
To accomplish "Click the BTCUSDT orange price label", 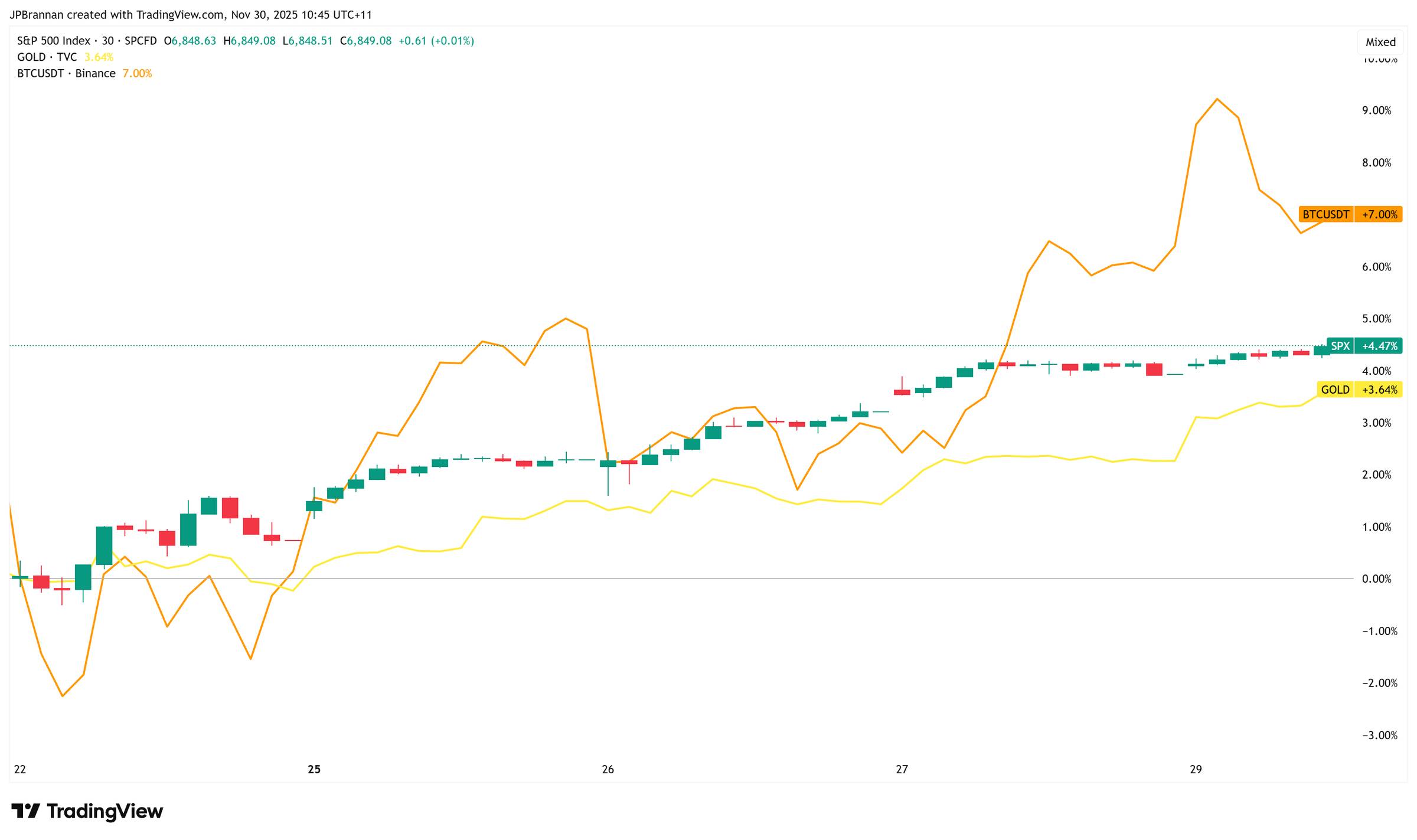I will pyautogui.click(x=1325, y=214).
